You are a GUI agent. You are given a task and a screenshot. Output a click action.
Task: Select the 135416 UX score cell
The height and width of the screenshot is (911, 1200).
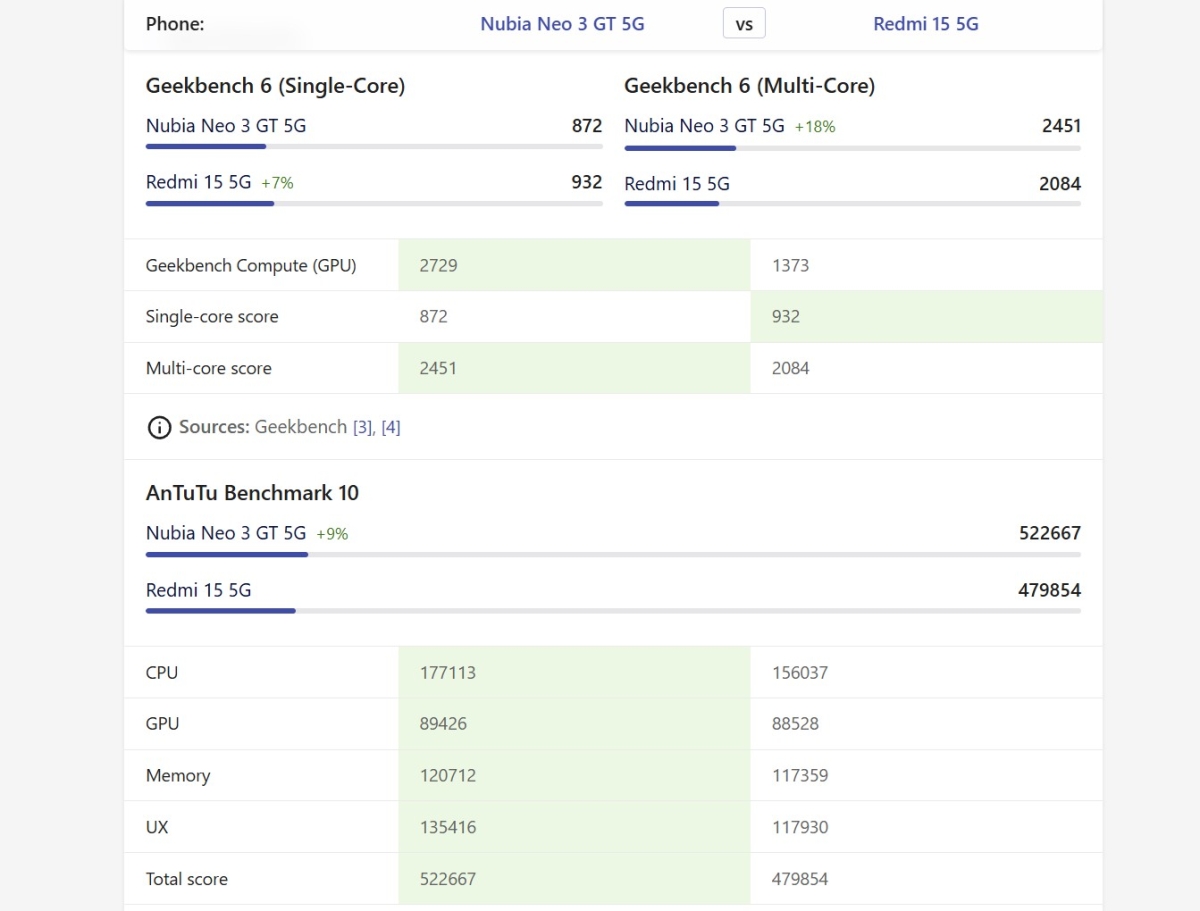tap(573, 827)
